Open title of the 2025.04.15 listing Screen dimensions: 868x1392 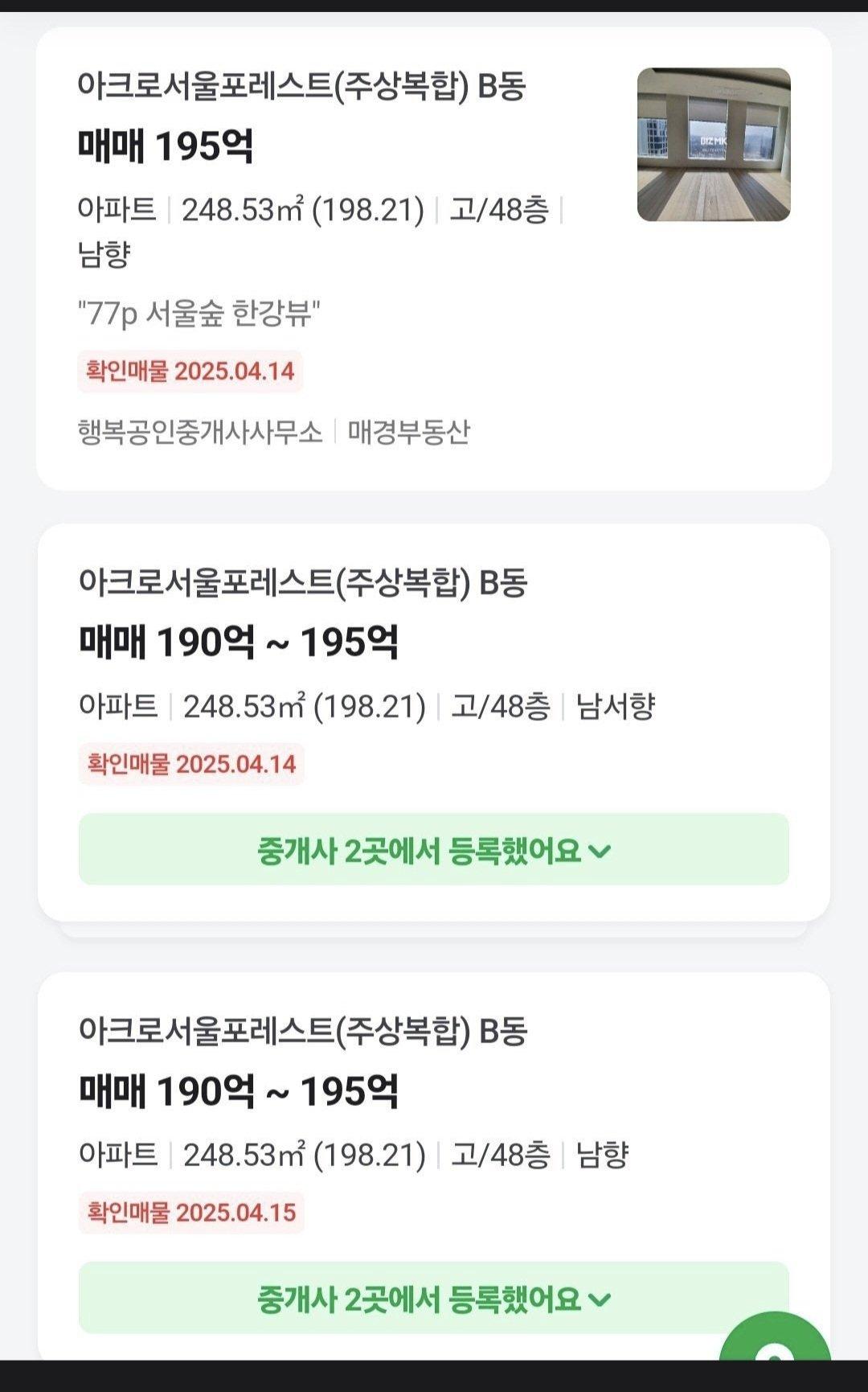pos(302,1031)
